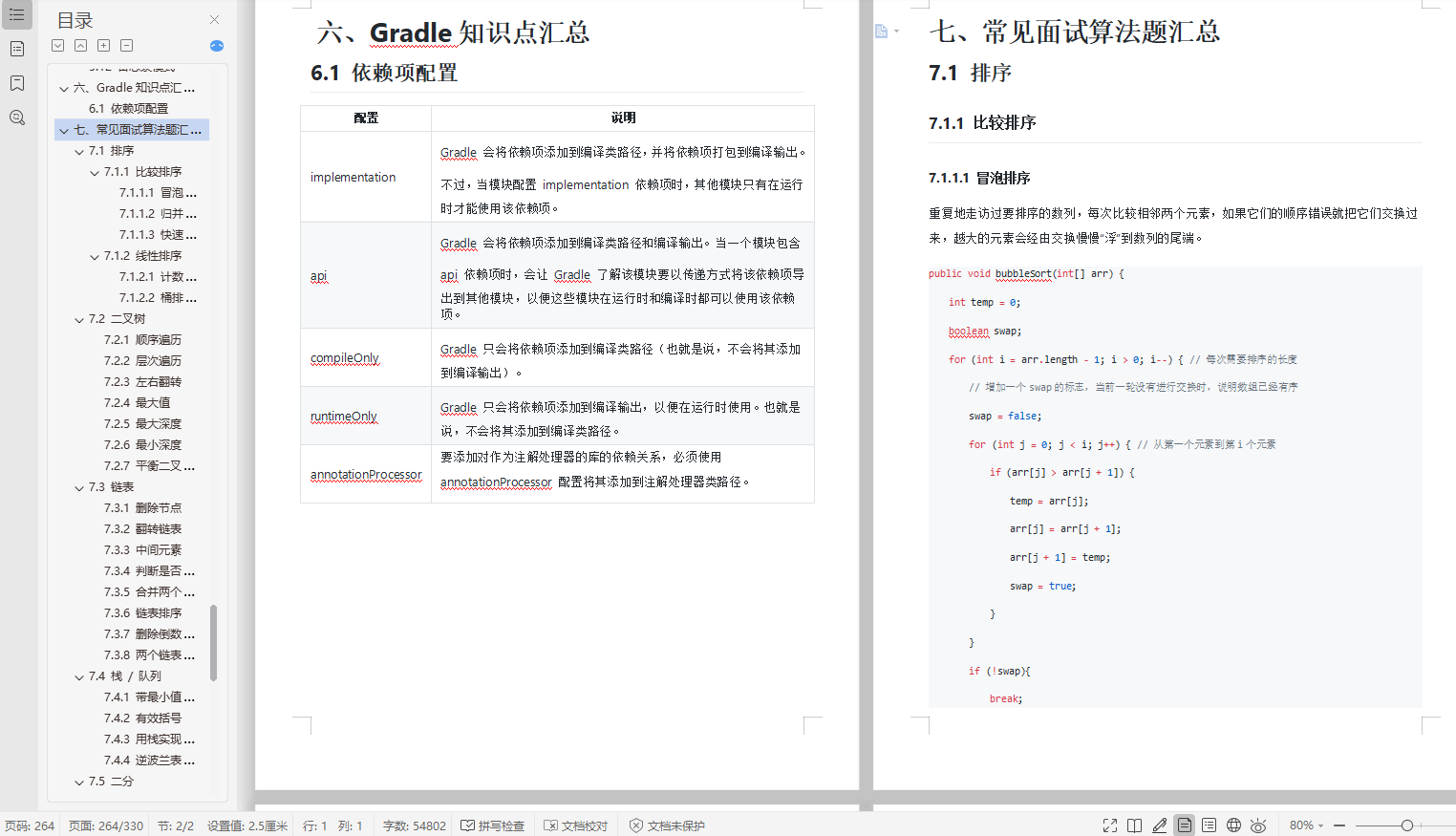This screenshot has height=836, width=1456.
Task: Navigate to 7.2.6 最小深度
Action: point(142,445)
